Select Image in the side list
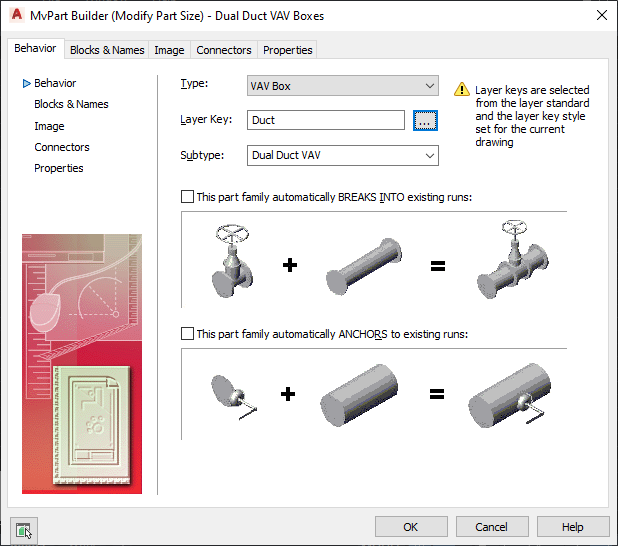The height and width of the screenshot is (546, 618). (49, 126)
